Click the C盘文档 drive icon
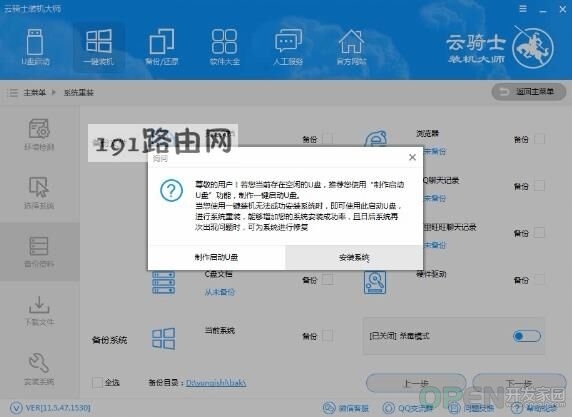 pyautogui.click(x=163, y=282)
